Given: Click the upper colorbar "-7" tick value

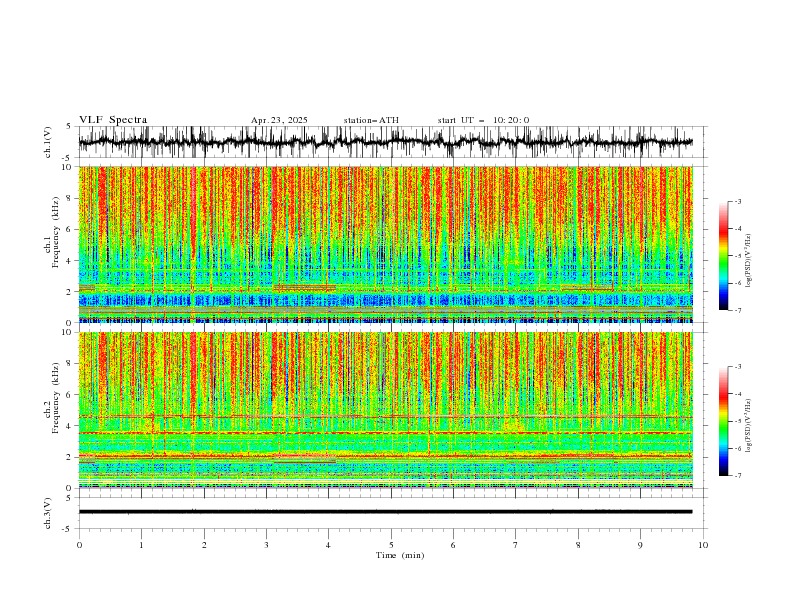Looking at the screenshot, I should click(x=738, y=310).
